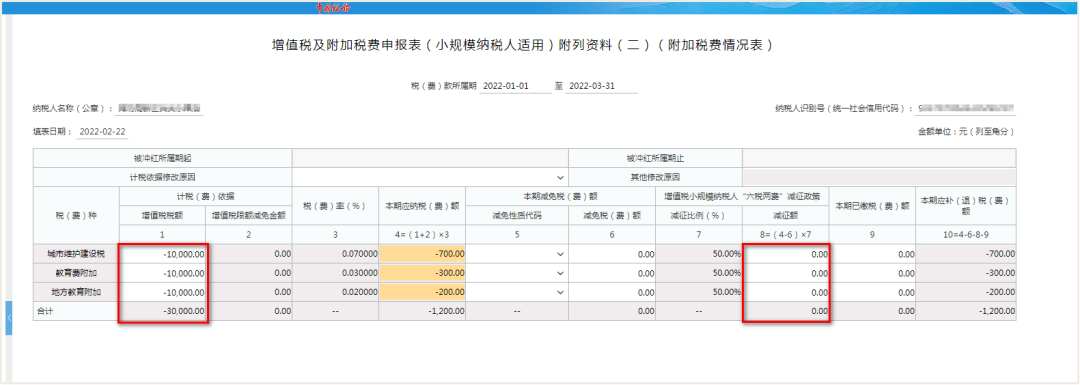Screen dimensions: 1080x385
Task: Edit 增值税税额 for 地方教育附加 row
Action: [163, 292]
